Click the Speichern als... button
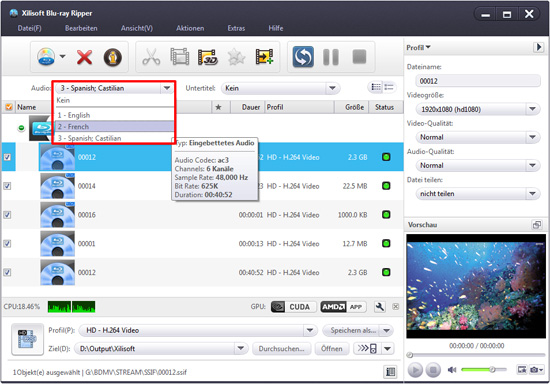The width and height of the screenshot is (550, 384). click(353, 330)
